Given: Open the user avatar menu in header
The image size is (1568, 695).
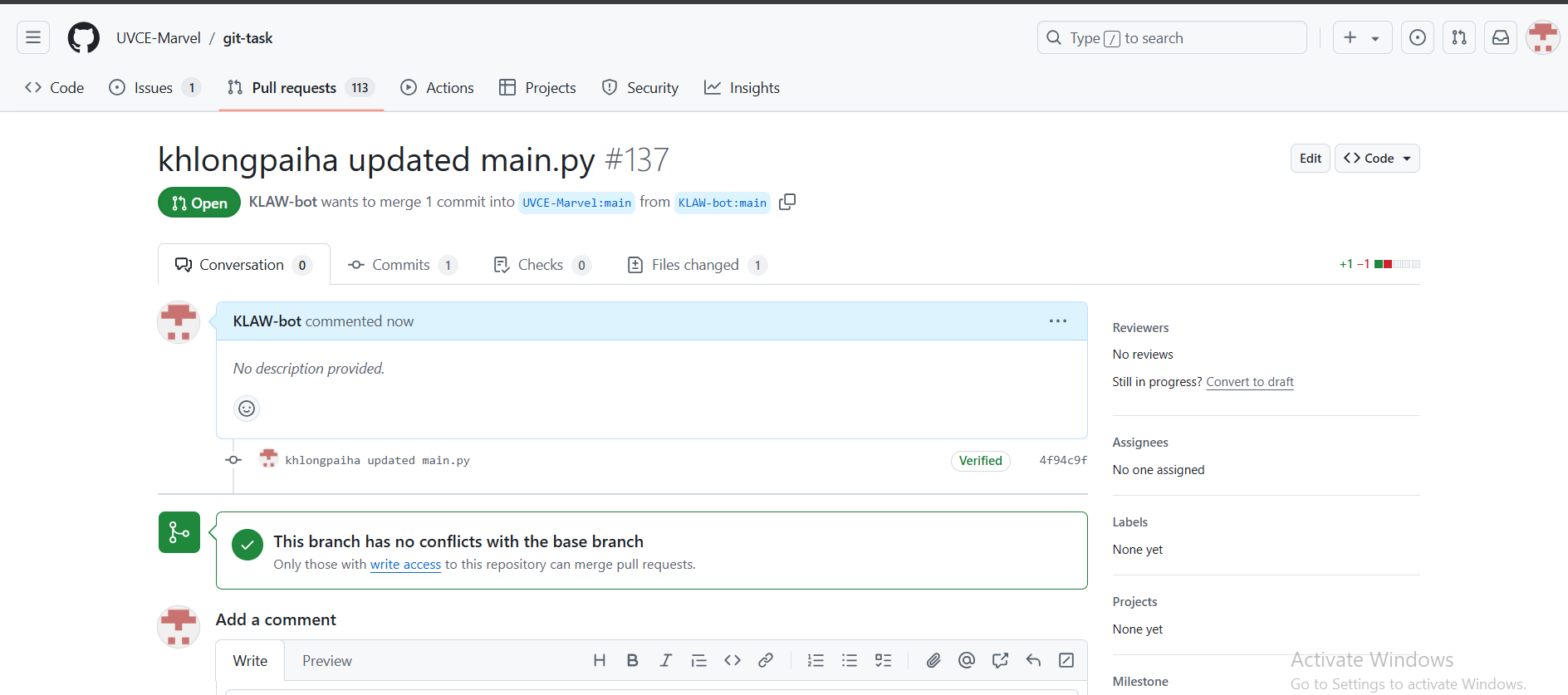Looking at the screenshot, I should pos(1543,37).
